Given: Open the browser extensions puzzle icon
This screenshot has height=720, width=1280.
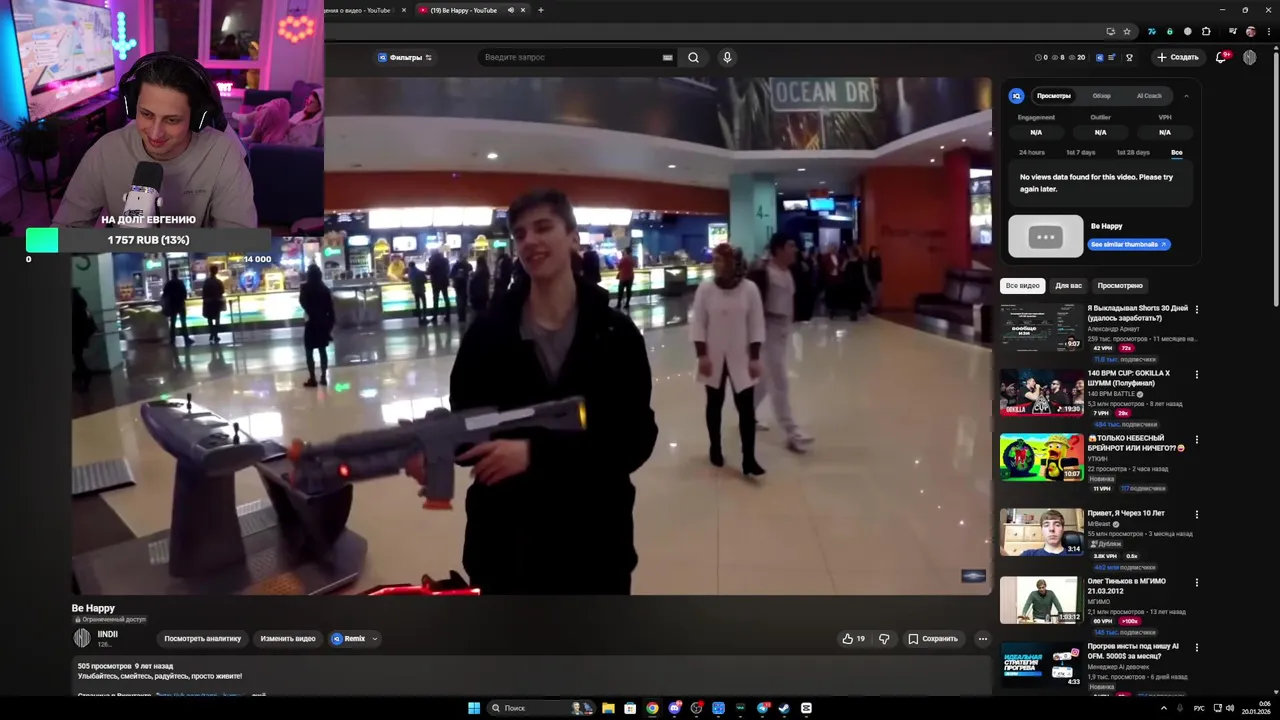Looking at the screenshot, I should pyautogui.click(x=1207, y=31).
